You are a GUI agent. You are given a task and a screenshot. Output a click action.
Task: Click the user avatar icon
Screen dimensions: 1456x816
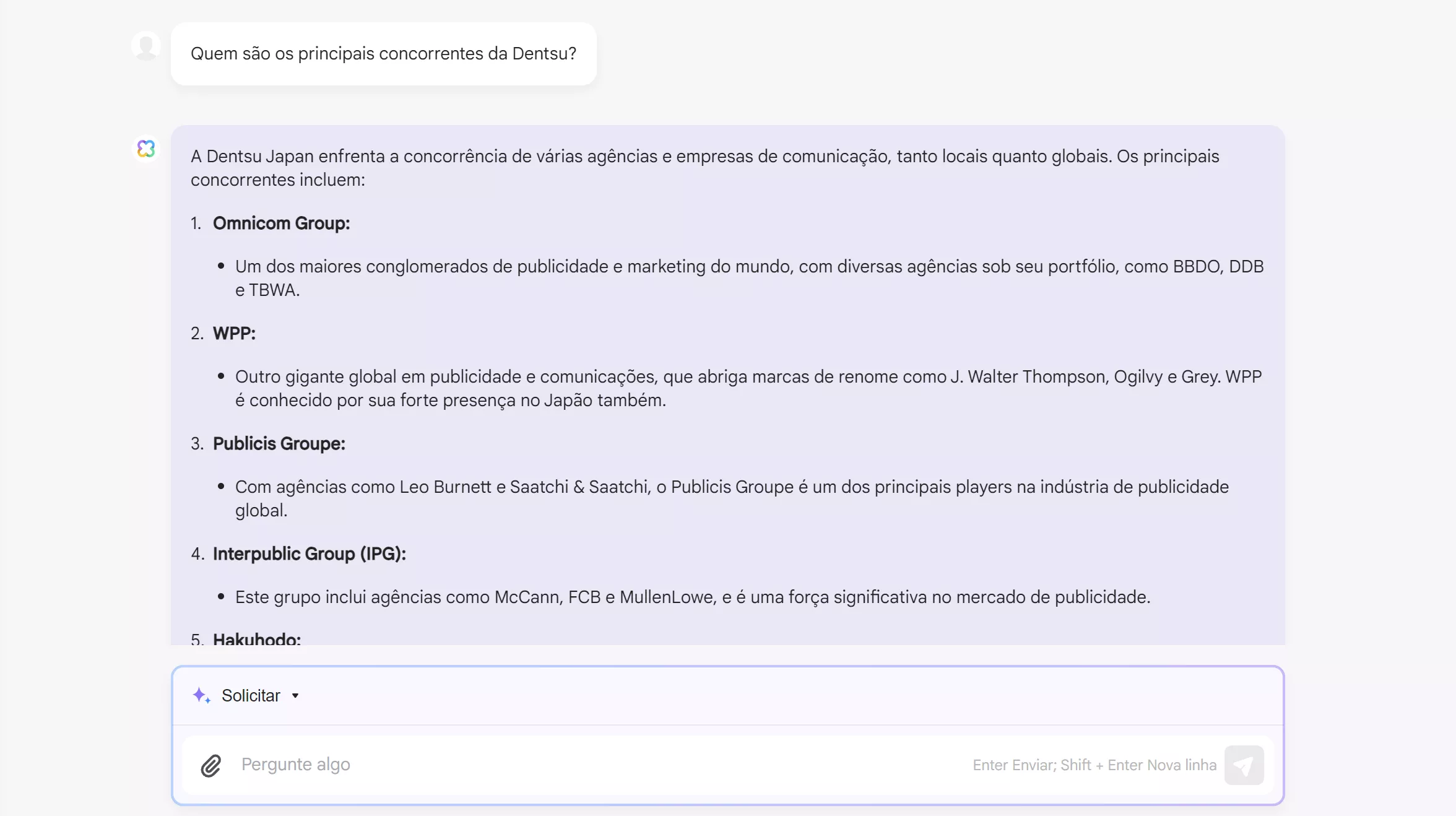tap(146, 45)
